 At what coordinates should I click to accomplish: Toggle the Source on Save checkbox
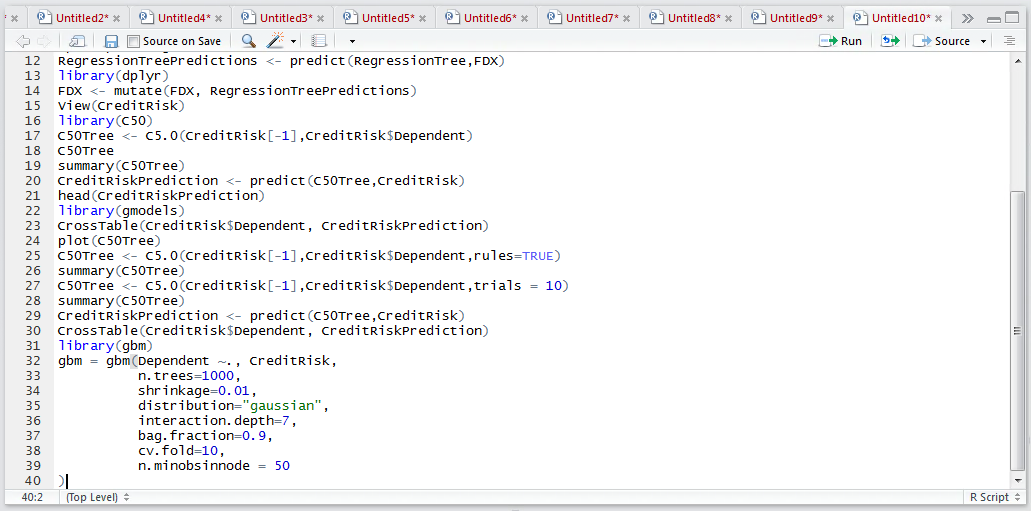click(x=133, y=41)
